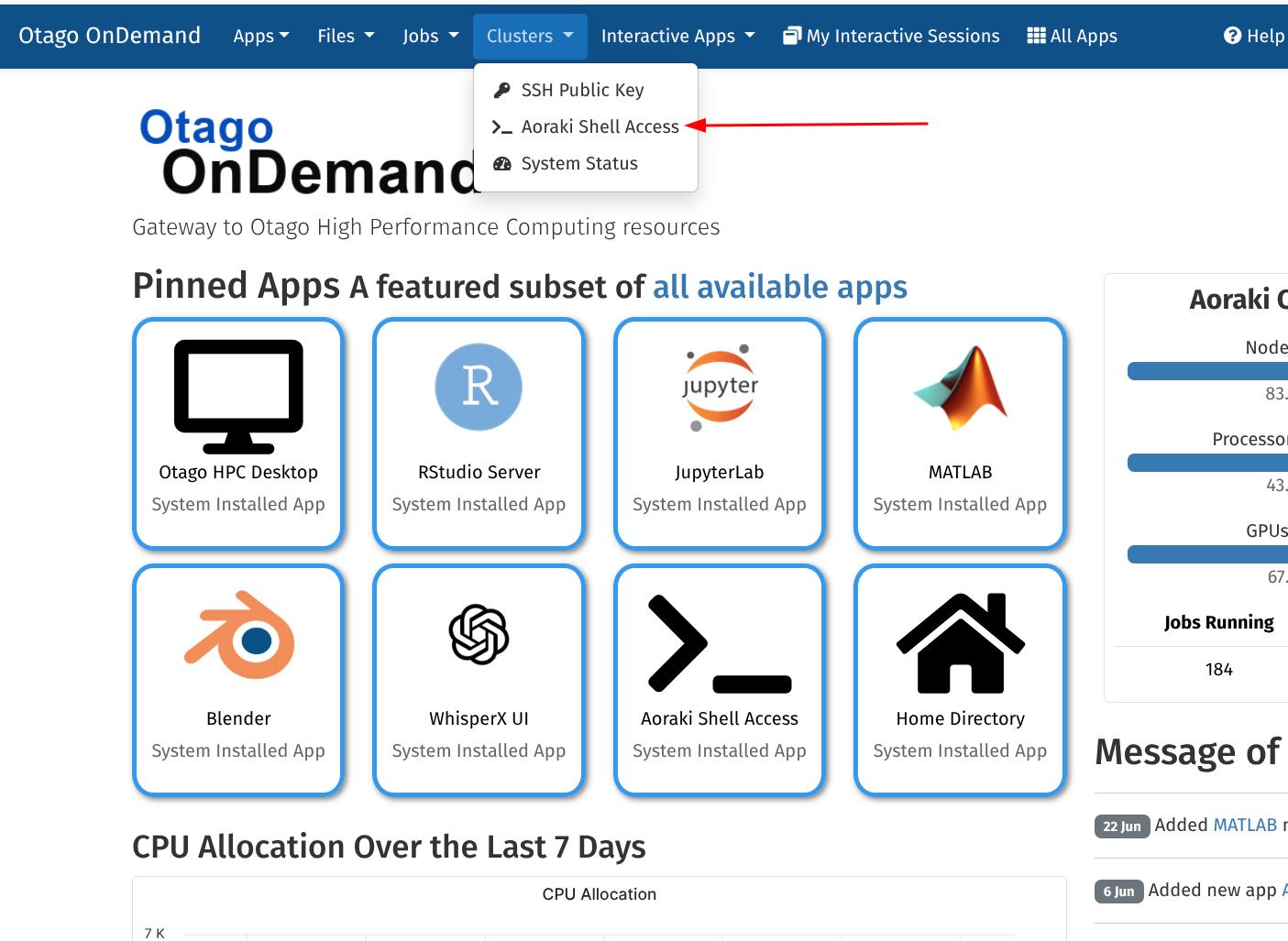The height and width of the screenshot is (941, 1288).
Task: Expand the Interactive Apps dropdown
Action: pyautogui.click(x=677, y=36)
